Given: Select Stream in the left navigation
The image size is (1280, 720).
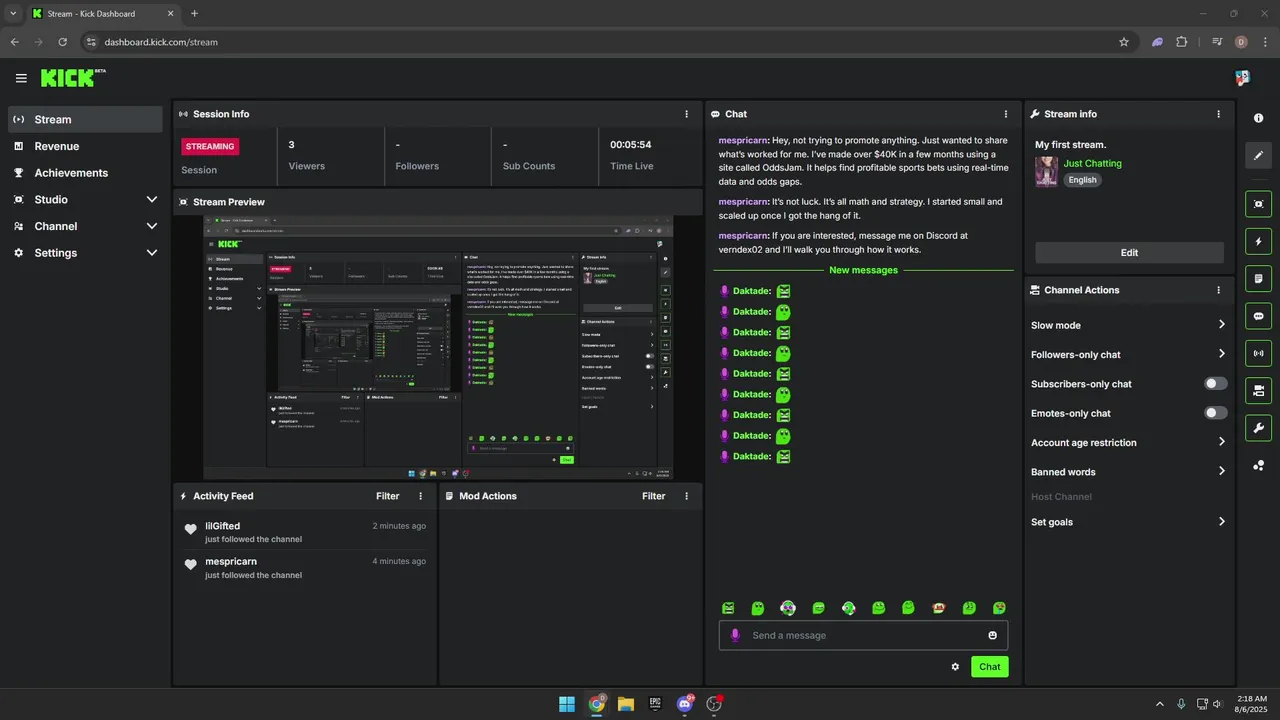Looking at the screenshot, I should (x=85, y=119).
